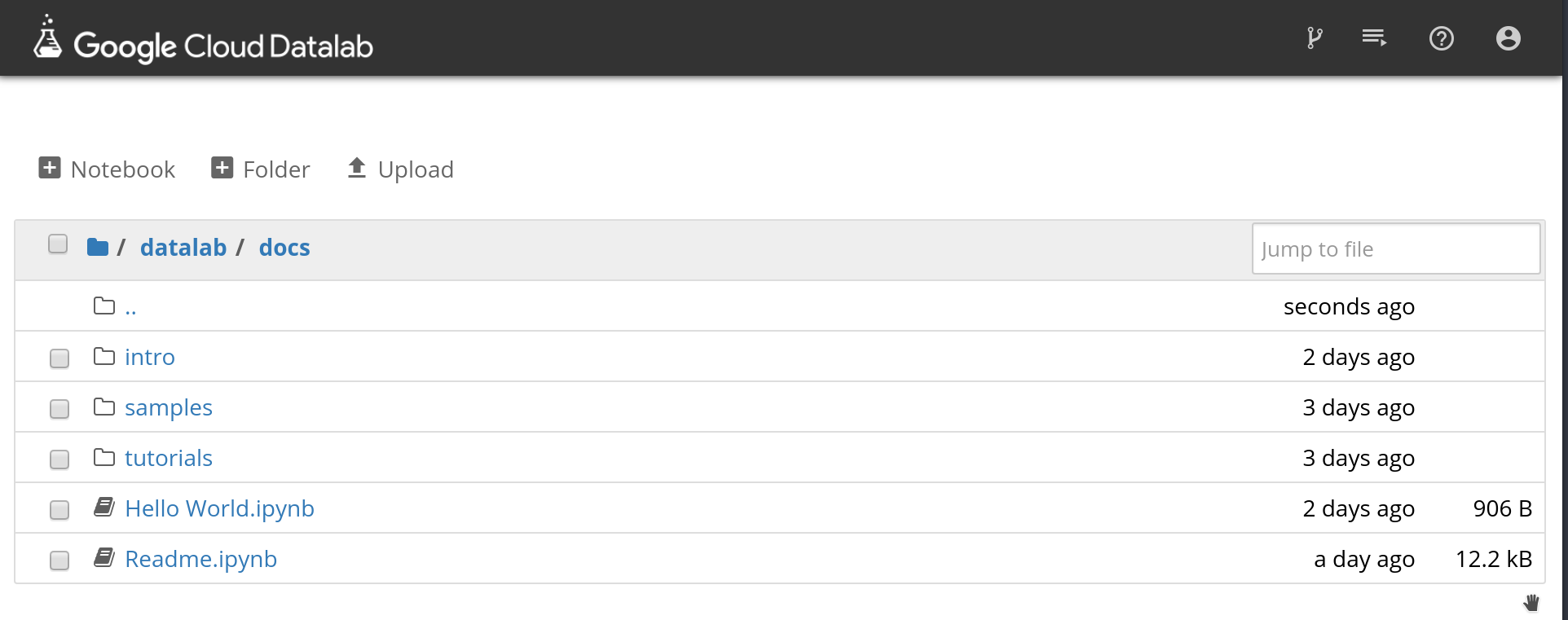The height and width of the screenshot is (620, 1568).
Task: Add a new Folder
Action: coord(261,169)
